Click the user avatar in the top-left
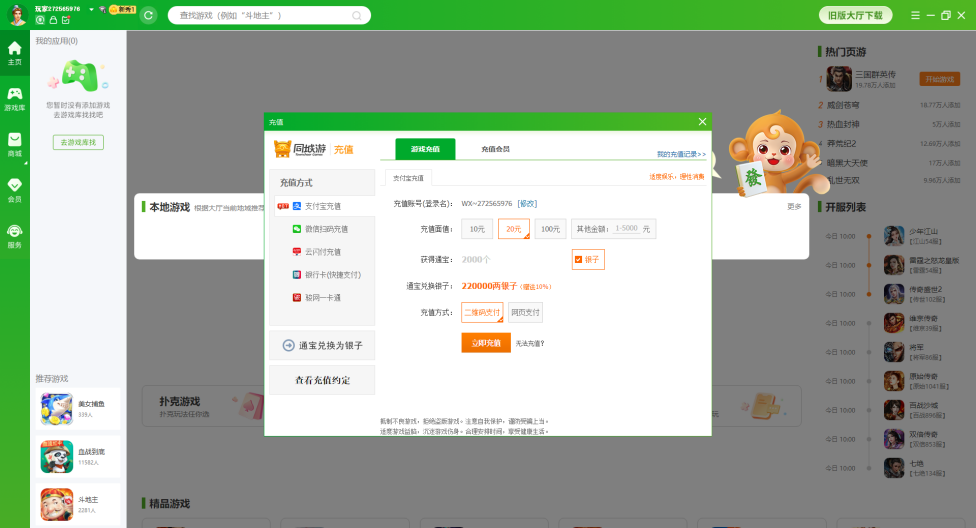The image size is (976, 528). coord(17,14)
